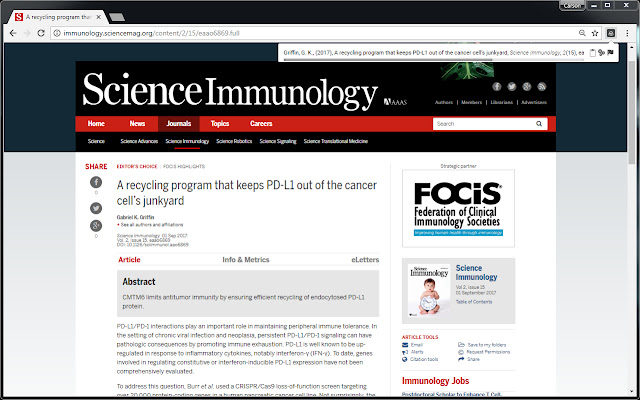
Task: Open the Careers menu item
Action: (x=261, y=124)
